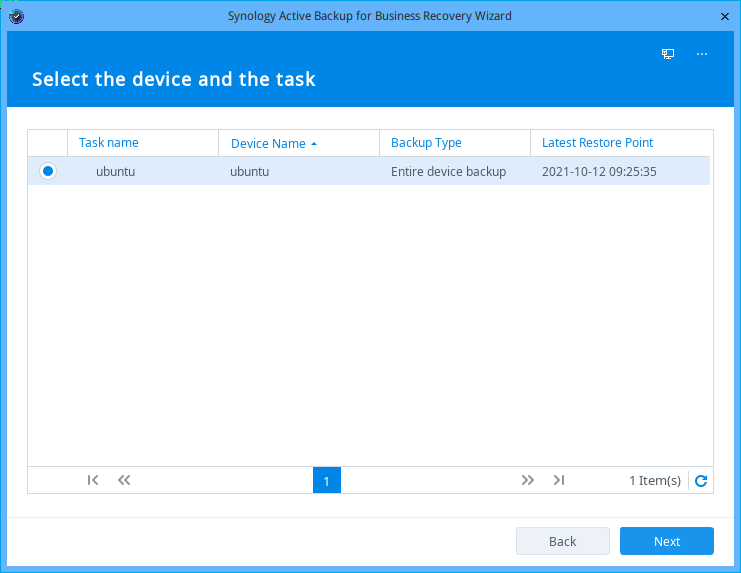Go to first page arrow icon
The width and height of the screenshot is (741, 573).
[93, 480]
